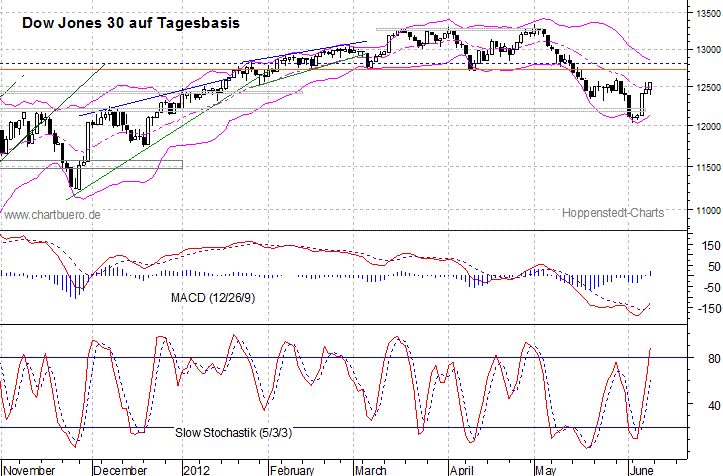Click the MACD axis value -50
The width and height of the screenshot is (723, 476).
point(710,288)
